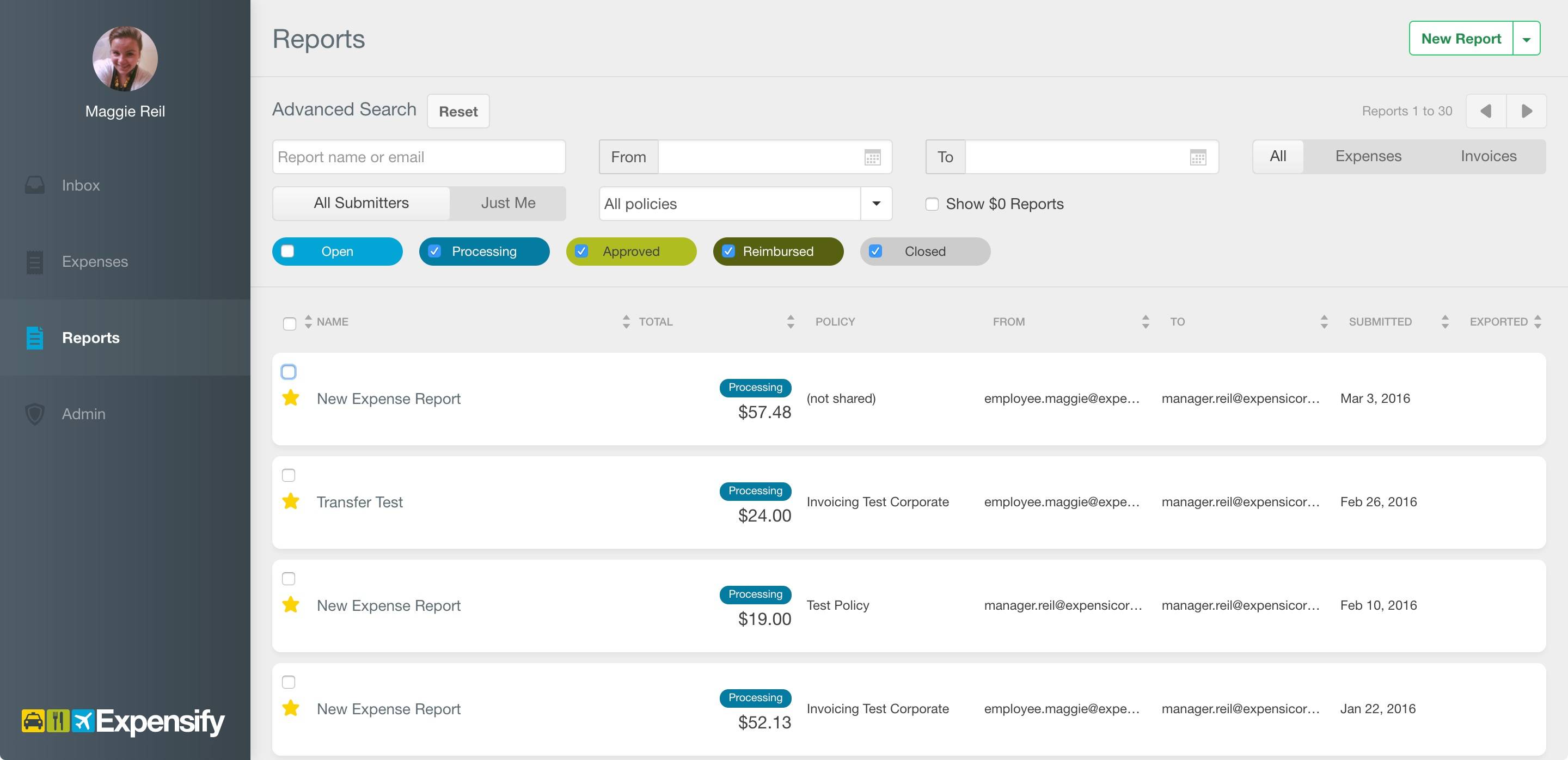This screenshot has height=760, width=1568.
Task: Click the Inbox tray icon in the sidebar
Action: pos(35,185)
